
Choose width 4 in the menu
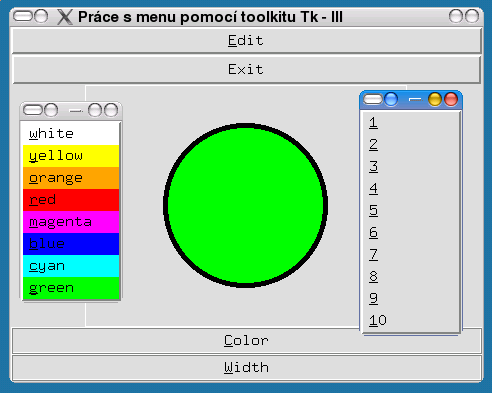[x=411, y=189]
